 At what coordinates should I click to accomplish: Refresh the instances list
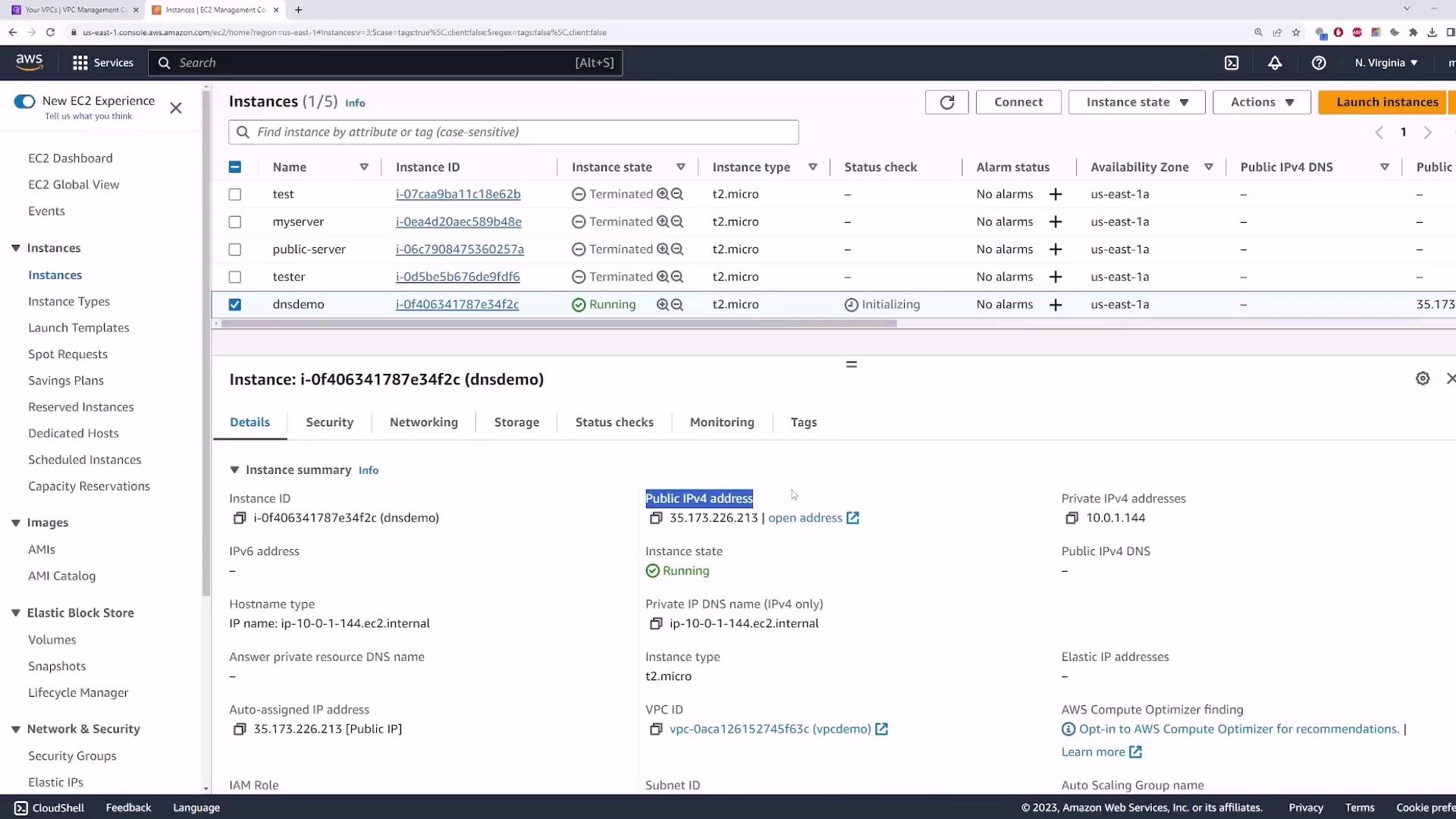tap(946, 102)
